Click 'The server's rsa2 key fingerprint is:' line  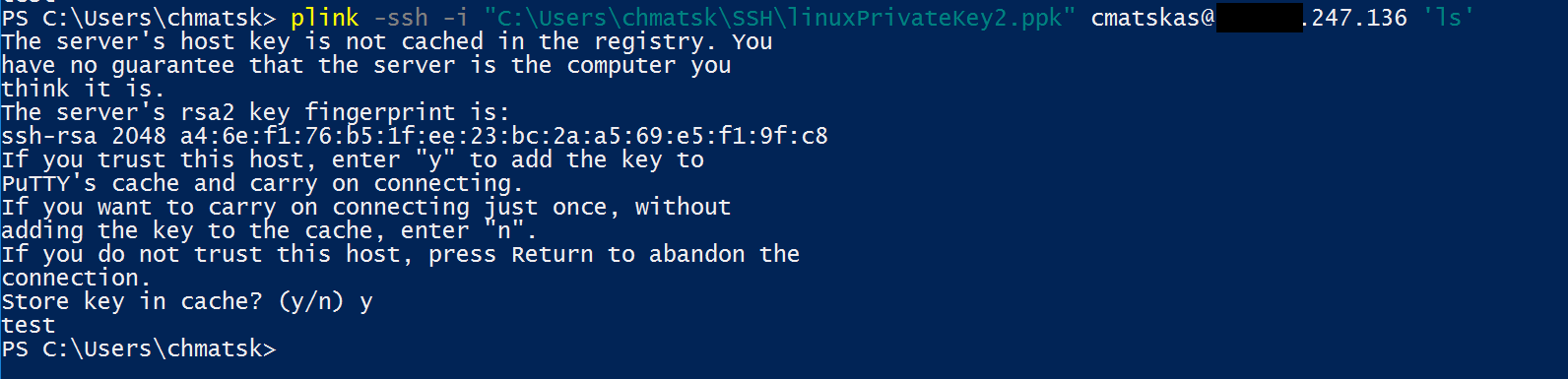click(256, 112)
